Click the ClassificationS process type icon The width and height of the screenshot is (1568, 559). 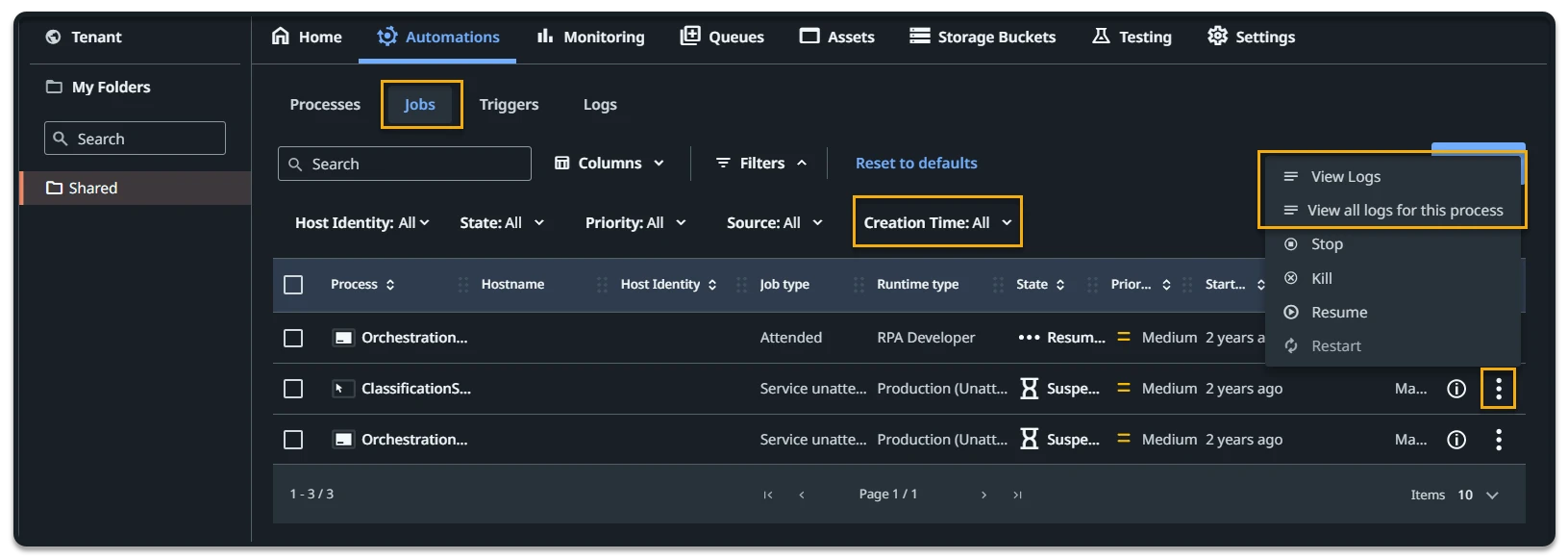(x=342, y=389)
